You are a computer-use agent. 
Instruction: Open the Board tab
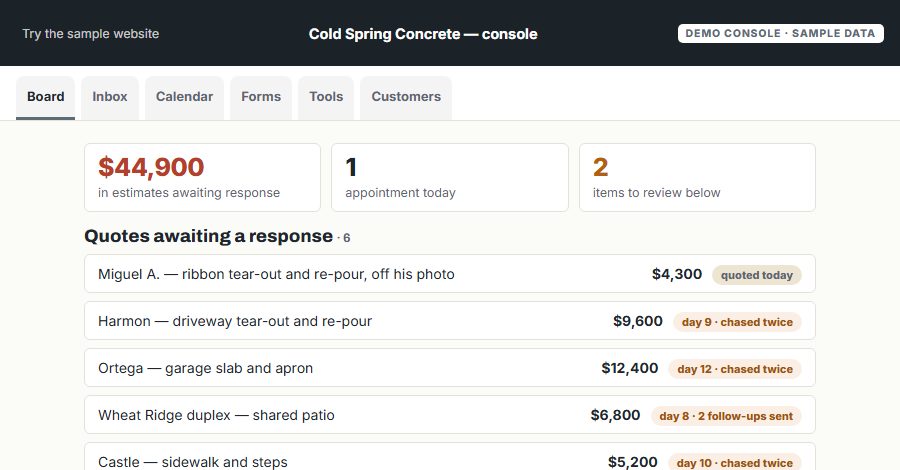click(45, 97)
